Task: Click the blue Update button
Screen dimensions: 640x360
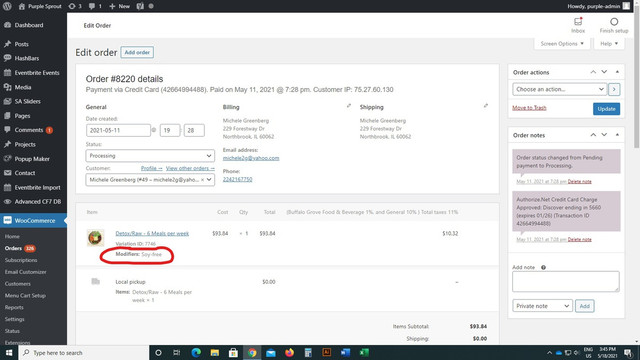Action: [606, 109]
